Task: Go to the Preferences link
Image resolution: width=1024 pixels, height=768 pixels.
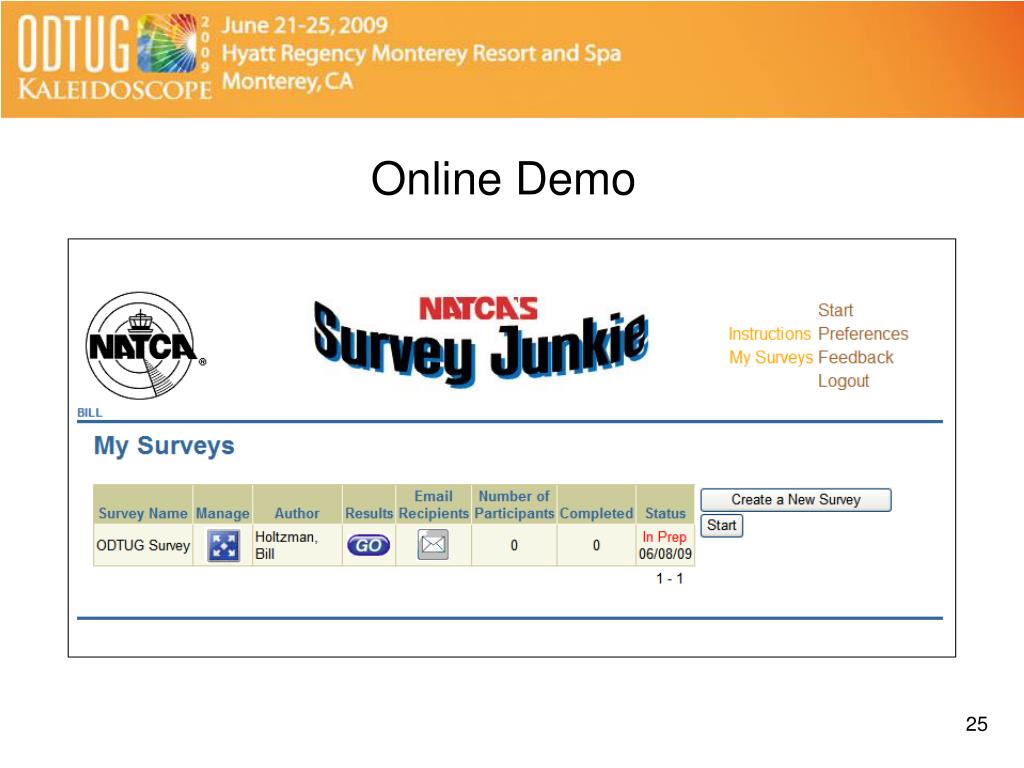Action: 863,334
